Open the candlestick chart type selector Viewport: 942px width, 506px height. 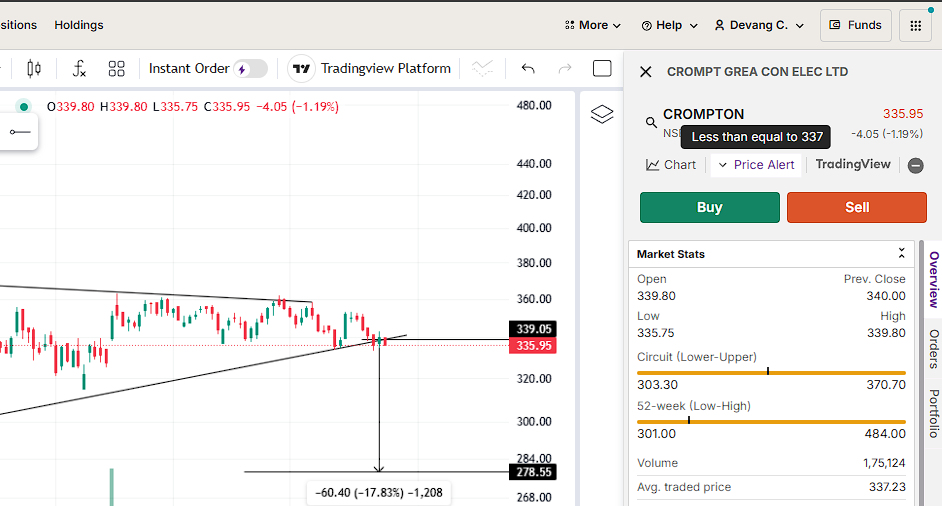34,69
